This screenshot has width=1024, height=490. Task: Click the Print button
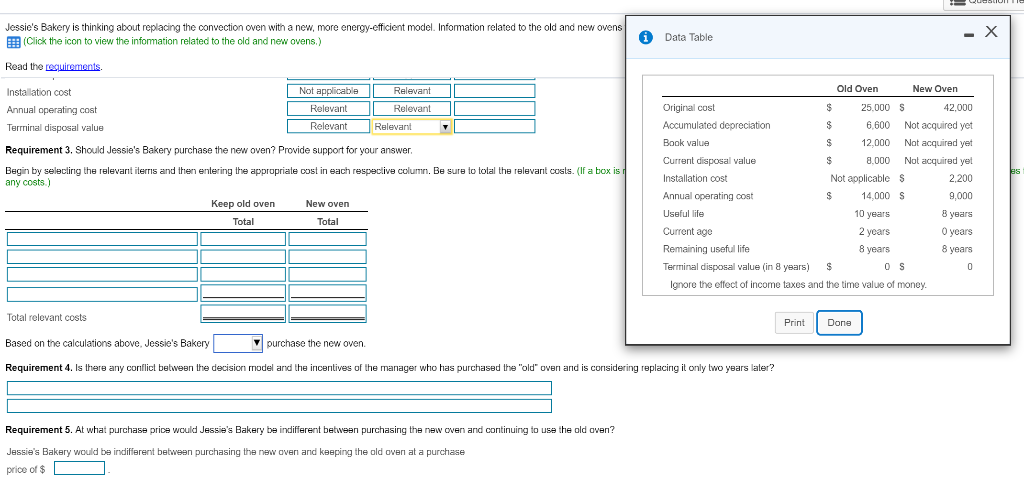(x=794, y=323)
